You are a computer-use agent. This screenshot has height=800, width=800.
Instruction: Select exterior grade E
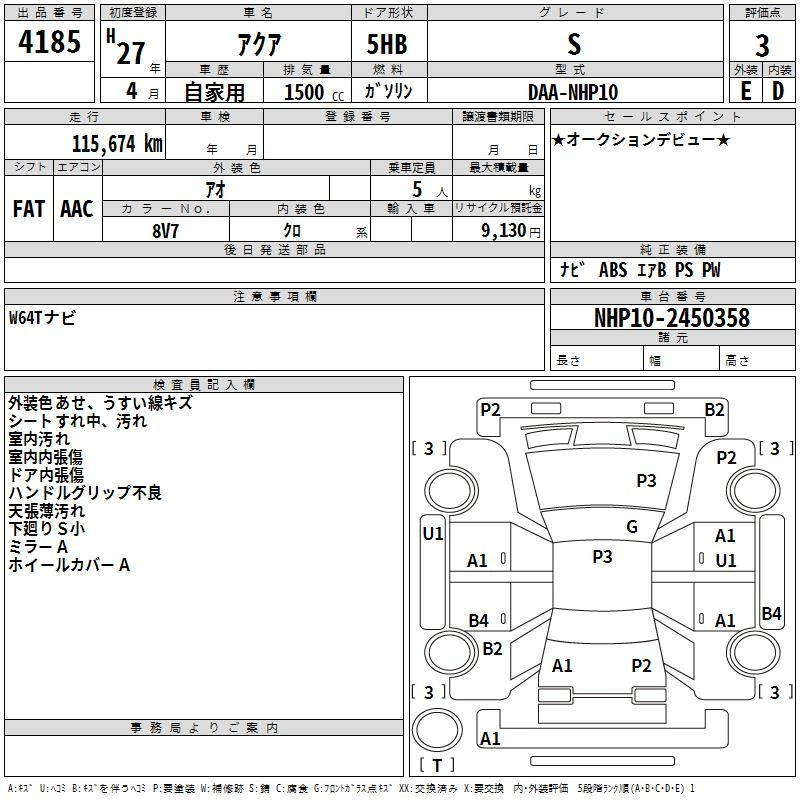tap(745, 90)
